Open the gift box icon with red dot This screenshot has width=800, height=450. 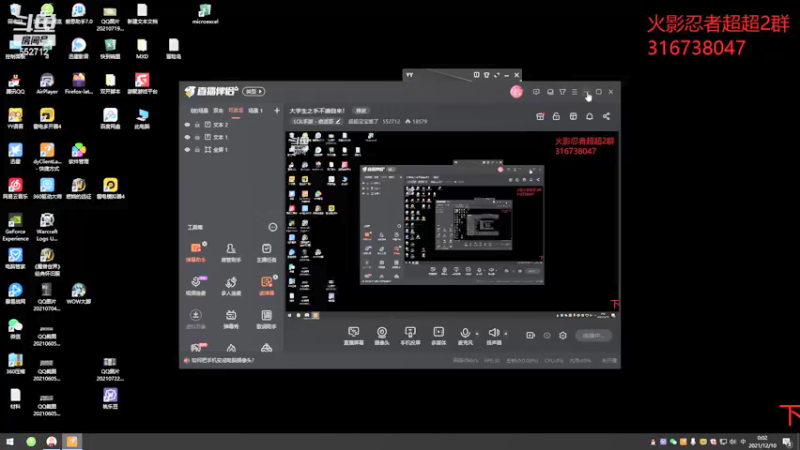click(x=540, y=116)
